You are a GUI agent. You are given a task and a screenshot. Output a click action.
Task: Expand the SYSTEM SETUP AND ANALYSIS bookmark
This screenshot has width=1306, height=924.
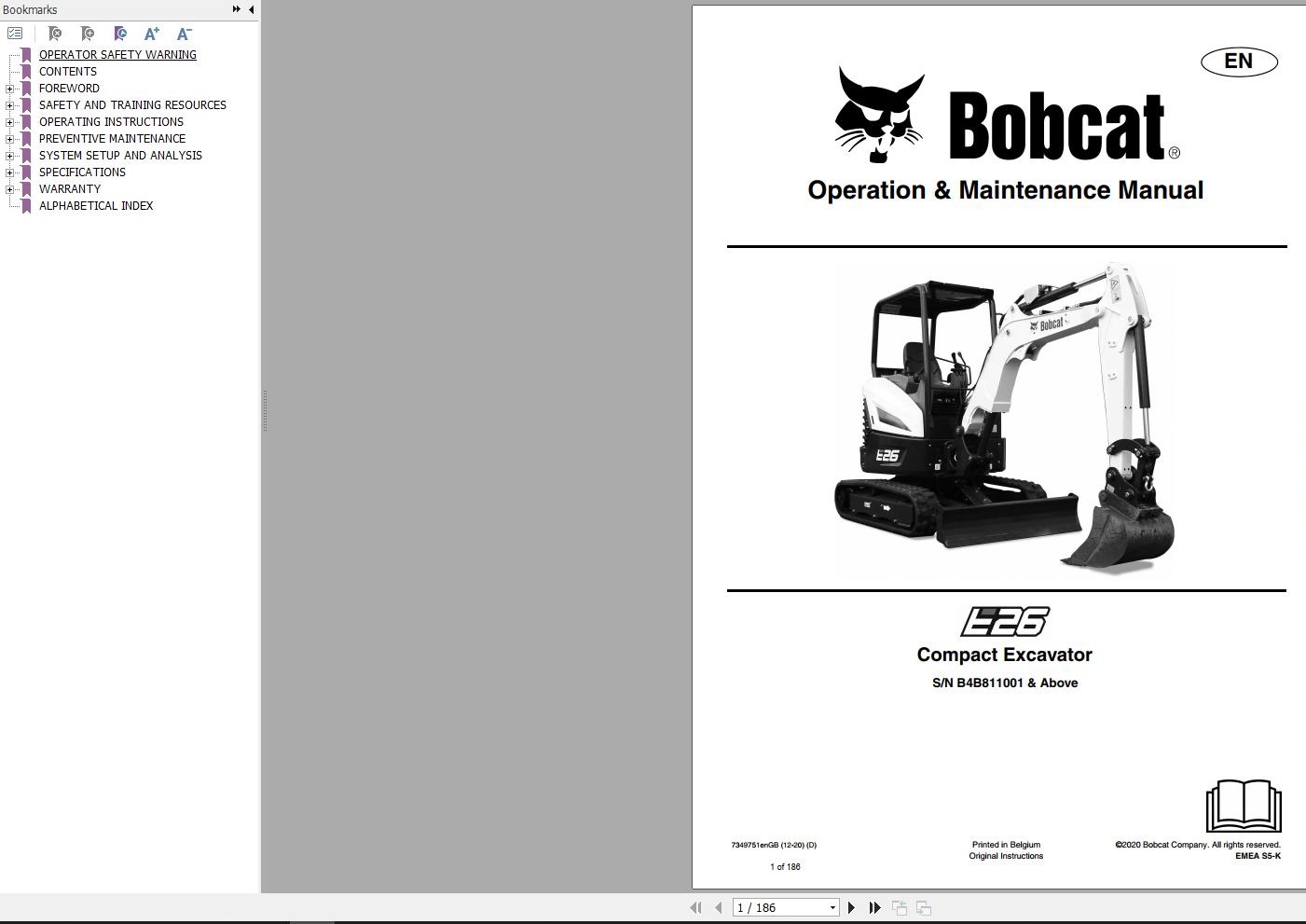[x=10, y=156]
